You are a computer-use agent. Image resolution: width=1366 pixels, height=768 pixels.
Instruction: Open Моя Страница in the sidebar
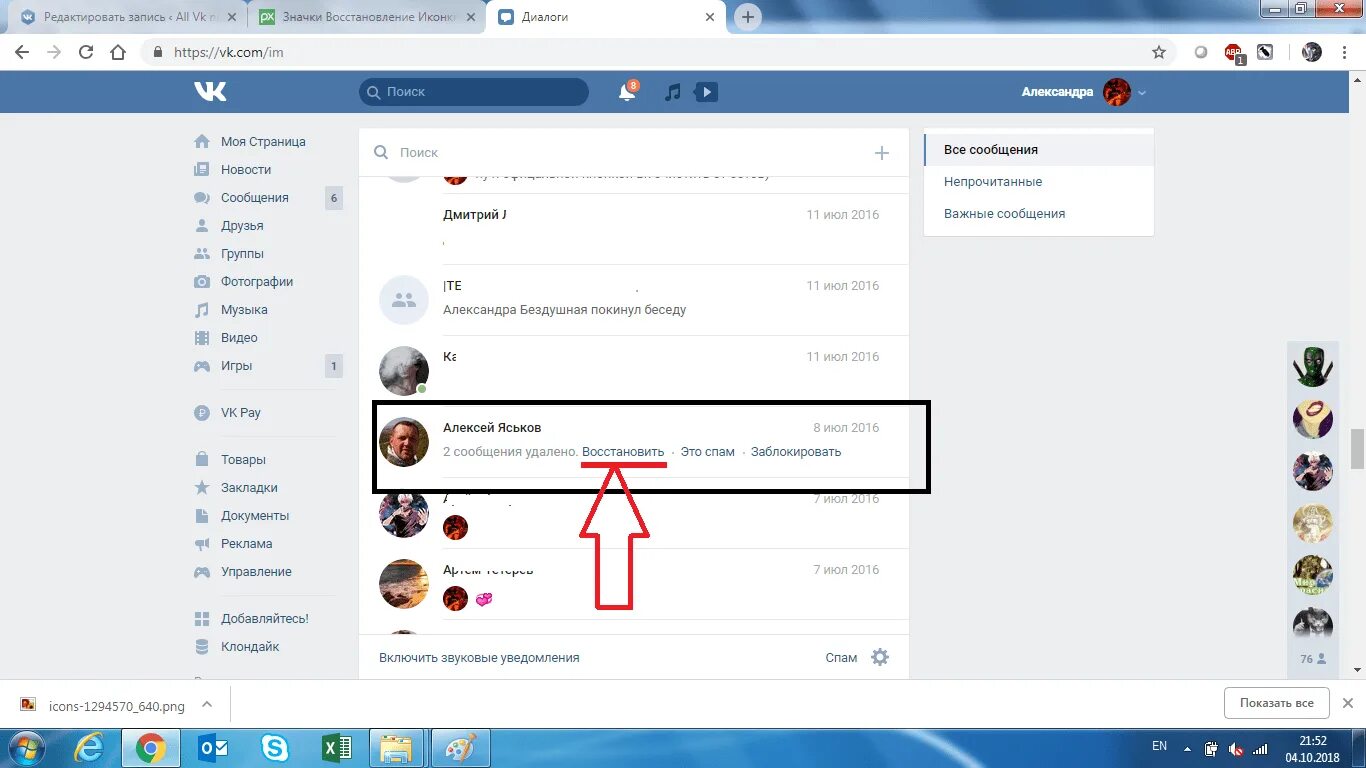pos(263,142)
